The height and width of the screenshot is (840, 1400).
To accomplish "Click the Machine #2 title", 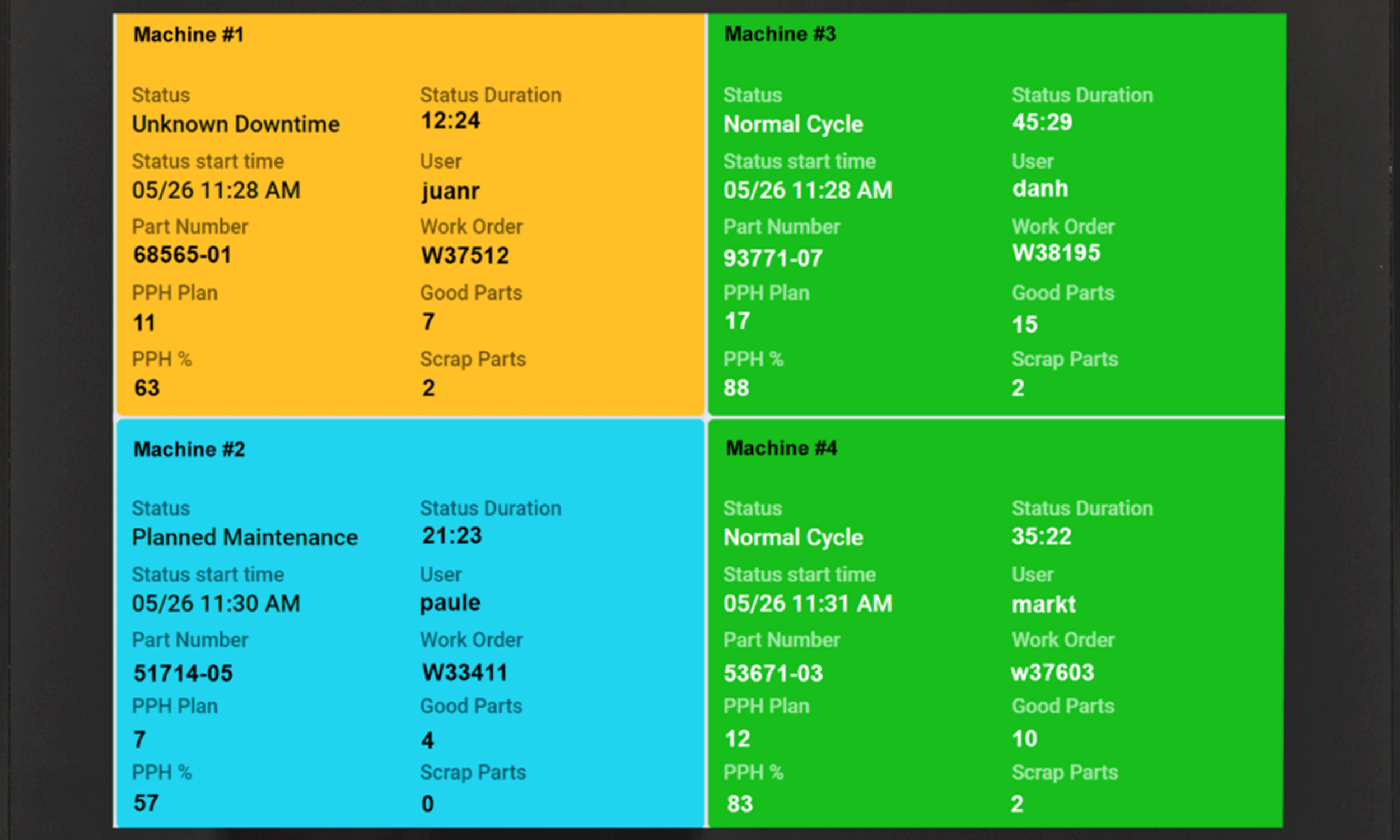I will tap(189, 450).
